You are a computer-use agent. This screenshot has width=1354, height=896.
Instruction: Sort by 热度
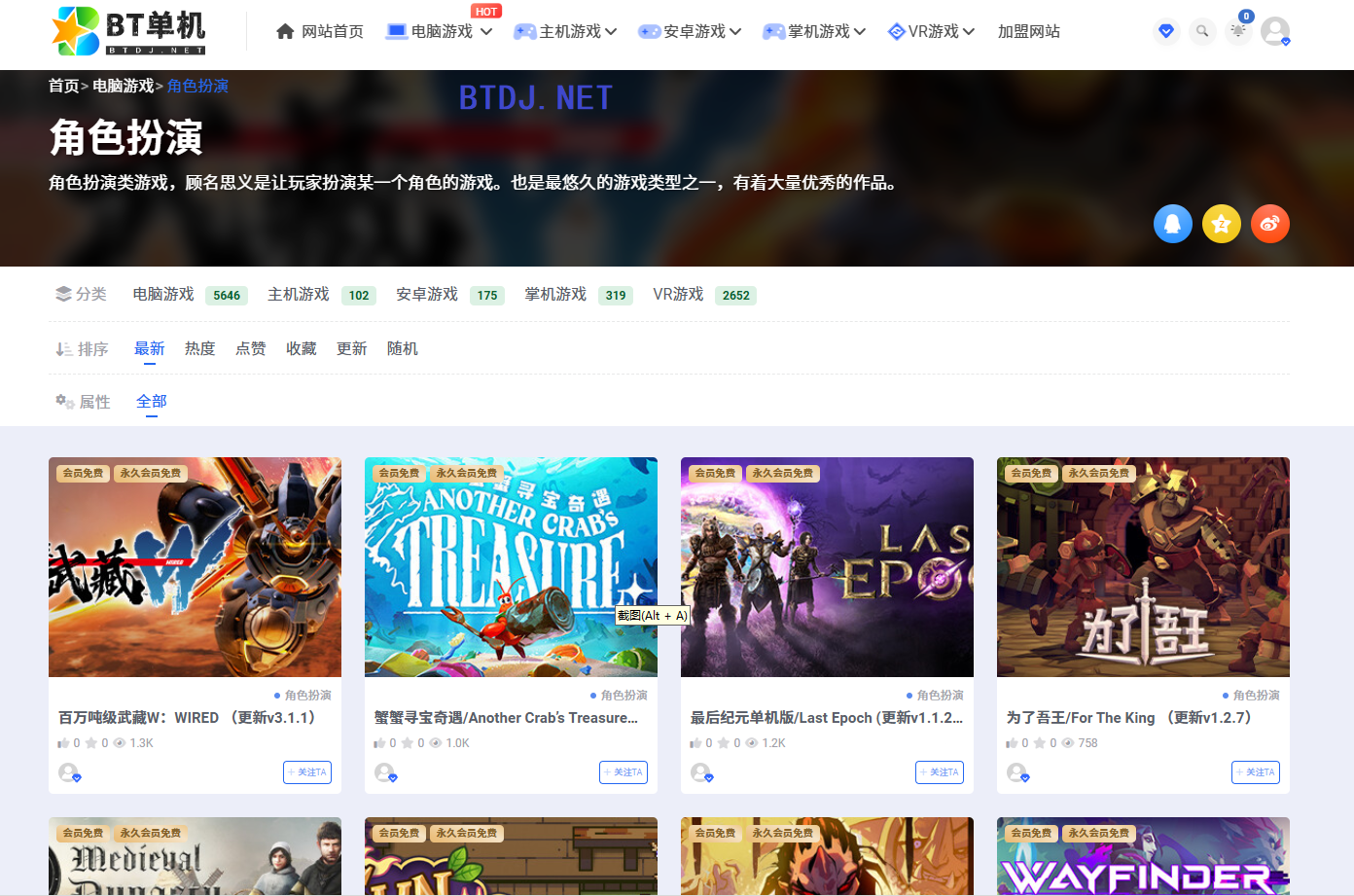[x=200, y=348]
